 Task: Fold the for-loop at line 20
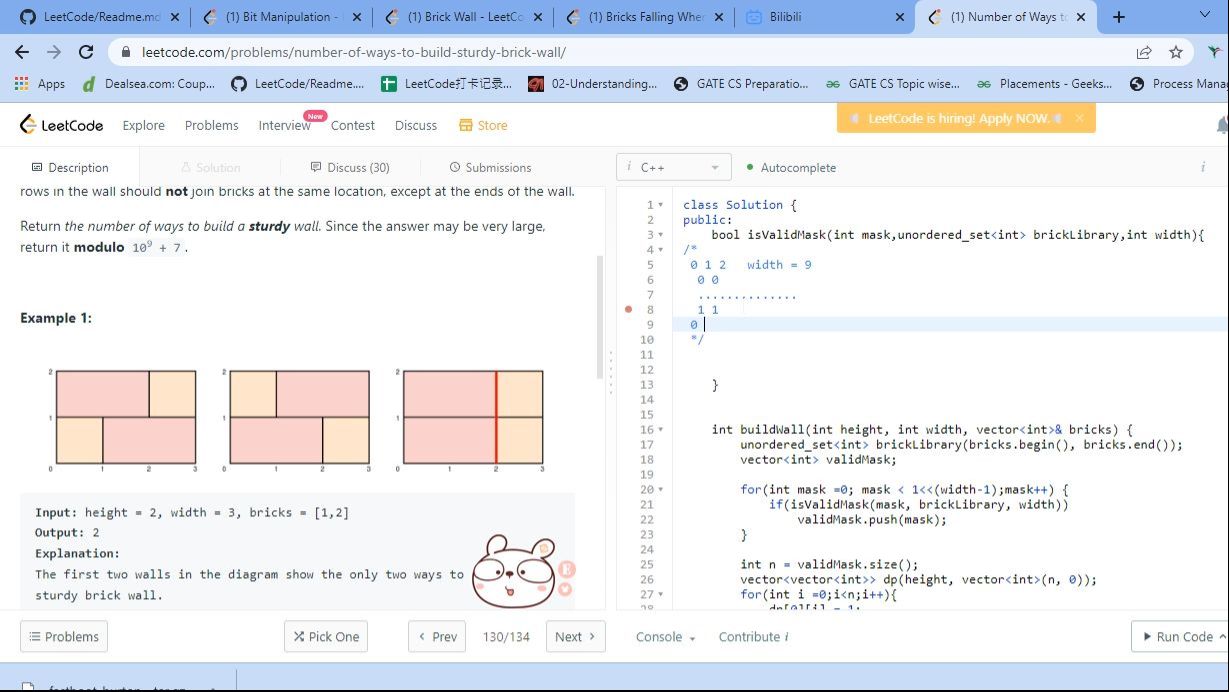click(x=660, y=490)
